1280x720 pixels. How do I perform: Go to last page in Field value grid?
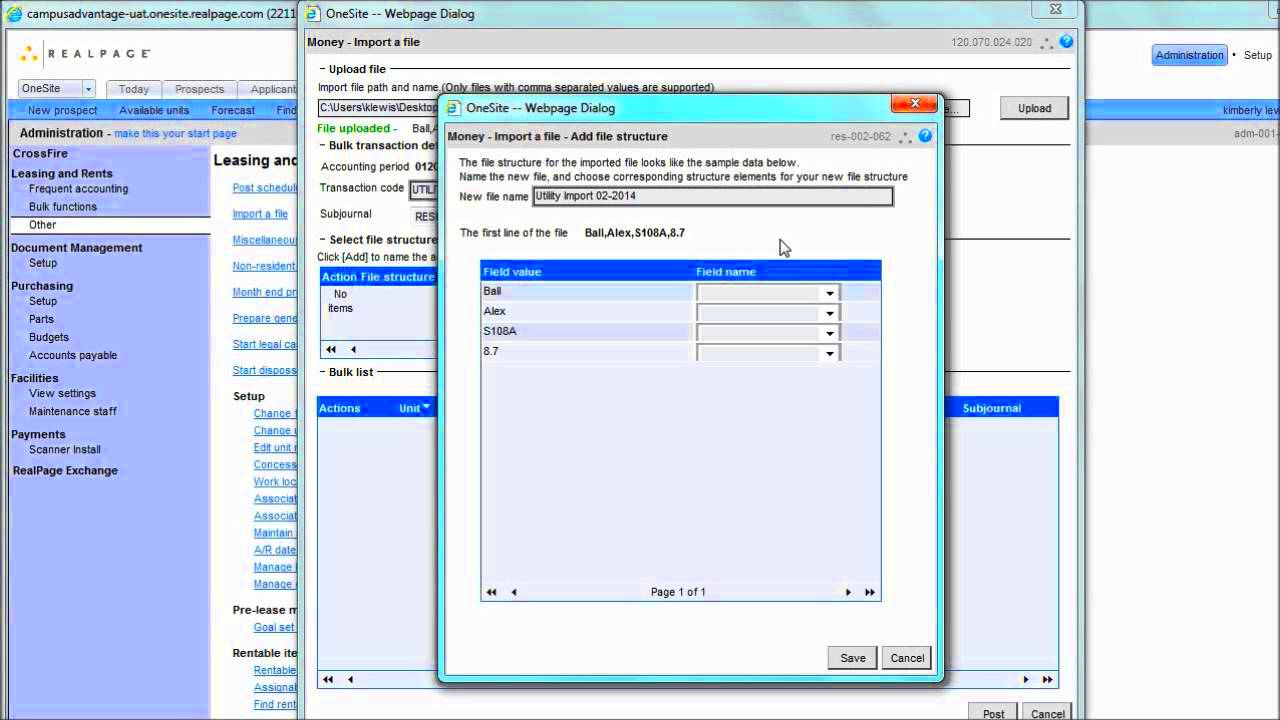click(870, 592)
